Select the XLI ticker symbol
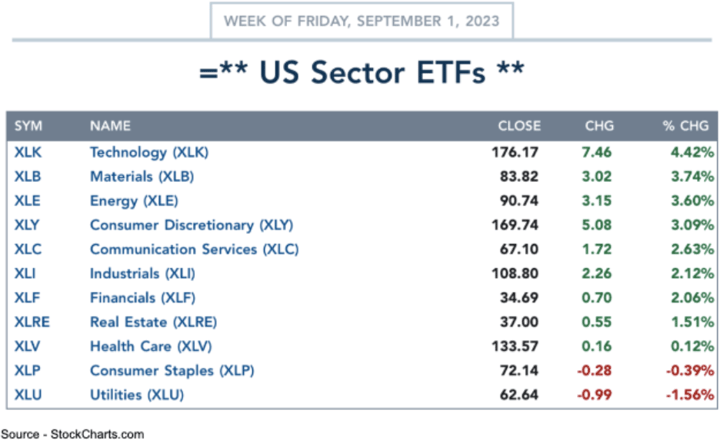The height and width of the screenshot is (440, 720). click(x=25, y=273)
